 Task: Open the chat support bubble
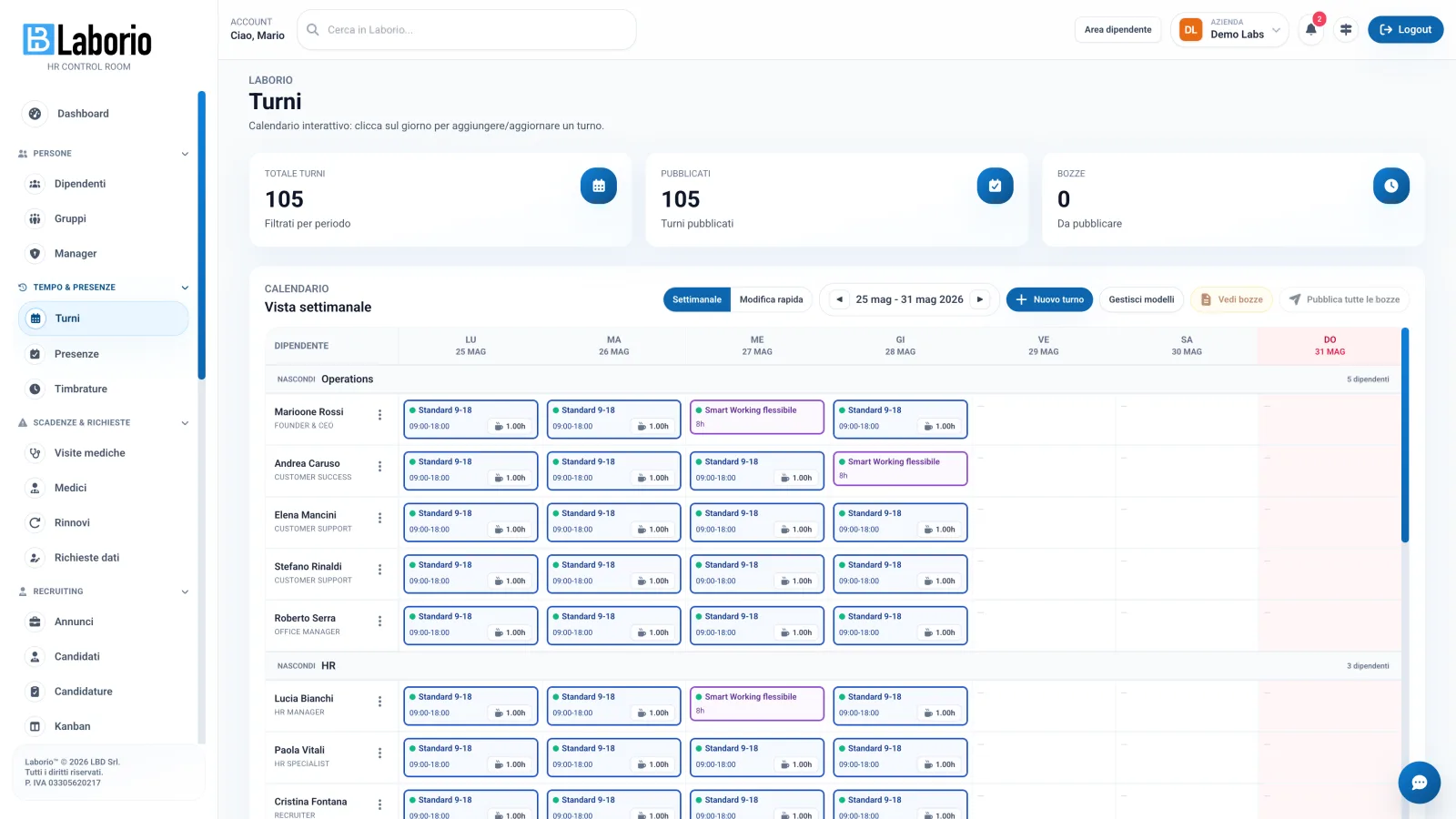[x=1420, y=783]
